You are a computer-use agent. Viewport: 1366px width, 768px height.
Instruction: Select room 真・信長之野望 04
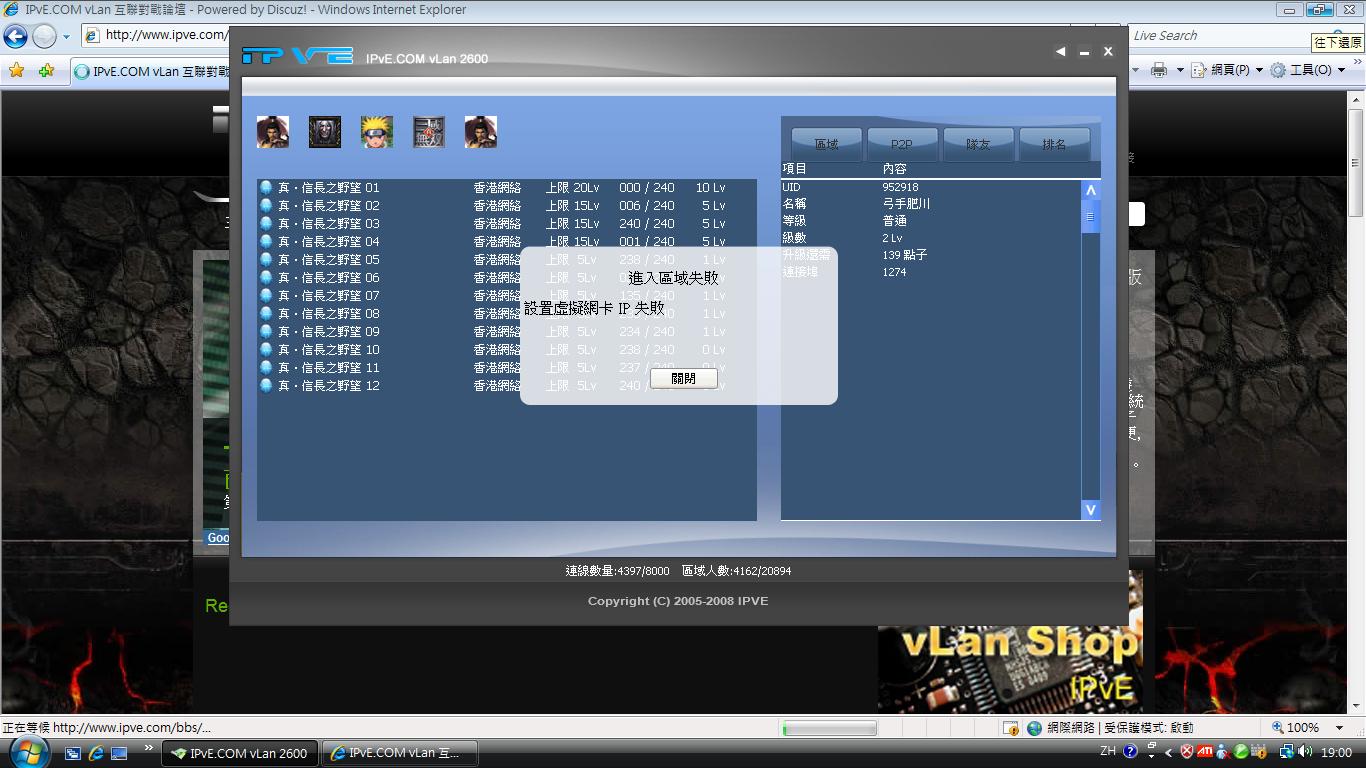[507, 242]
